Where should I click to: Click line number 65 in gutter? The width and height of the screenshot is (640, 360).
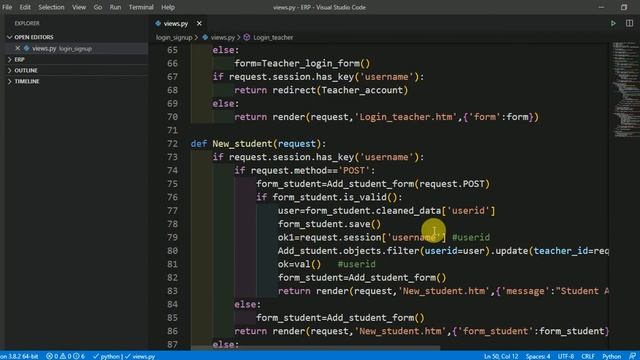click(x=173, y=50)
